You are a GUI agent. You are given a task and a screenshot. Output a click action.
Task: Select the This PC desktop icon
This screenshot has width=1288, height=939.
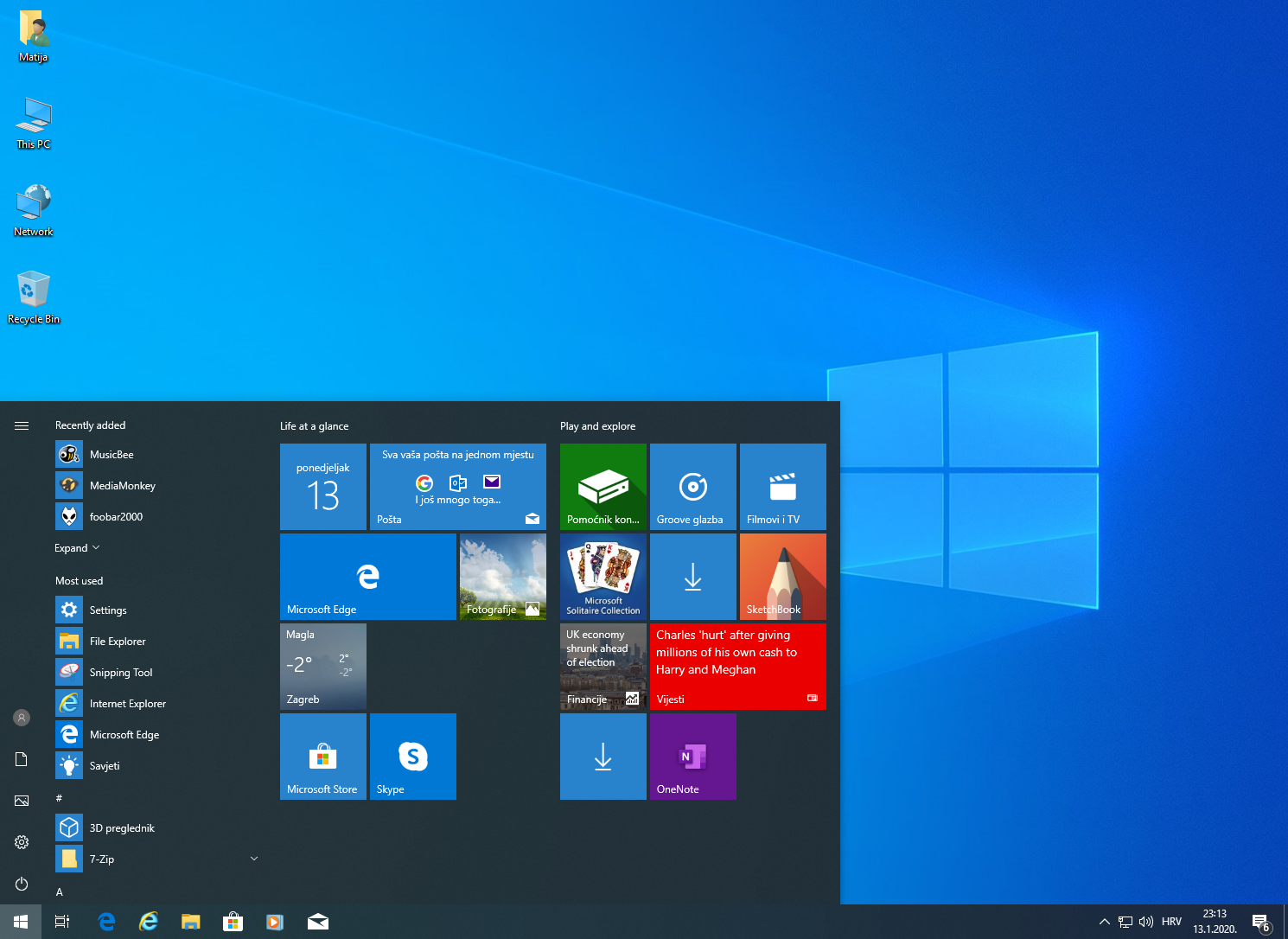[34, 124]
